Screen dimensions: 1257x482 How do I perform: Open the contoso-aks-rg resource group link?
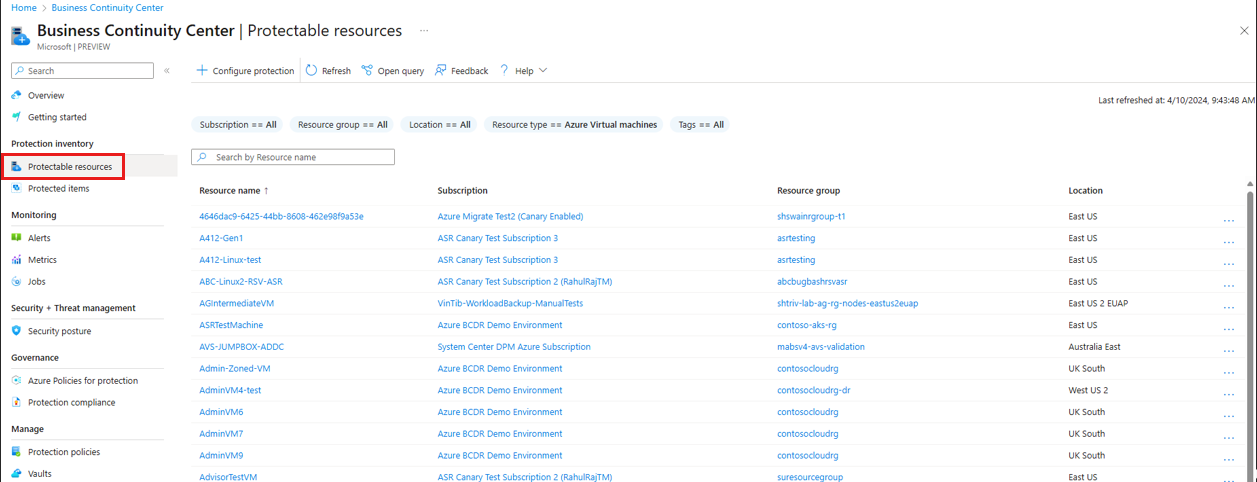point(812,325)
